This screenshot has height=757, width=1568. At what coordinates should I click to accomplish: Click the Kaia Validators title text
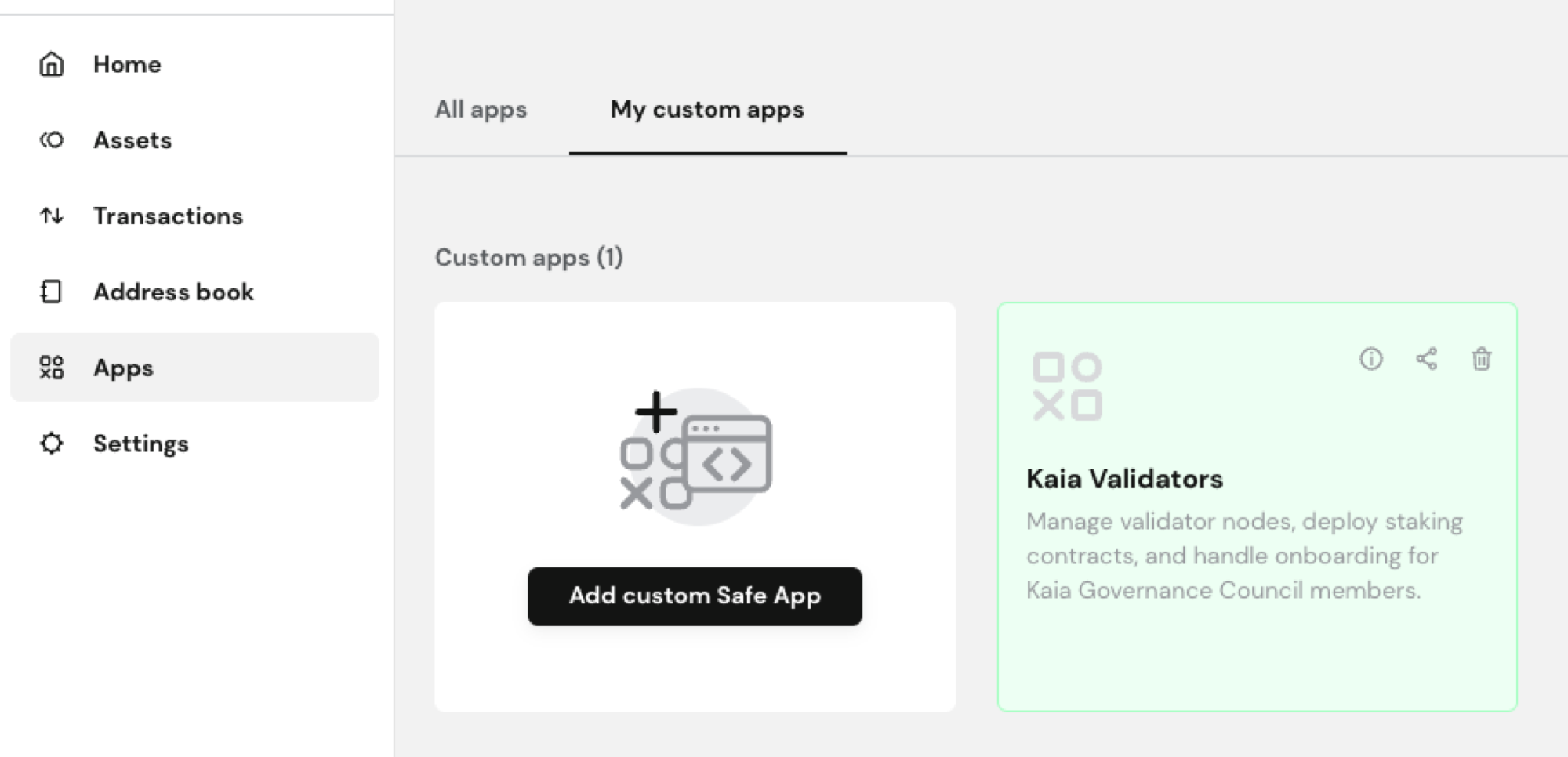tap(1124, 480)
